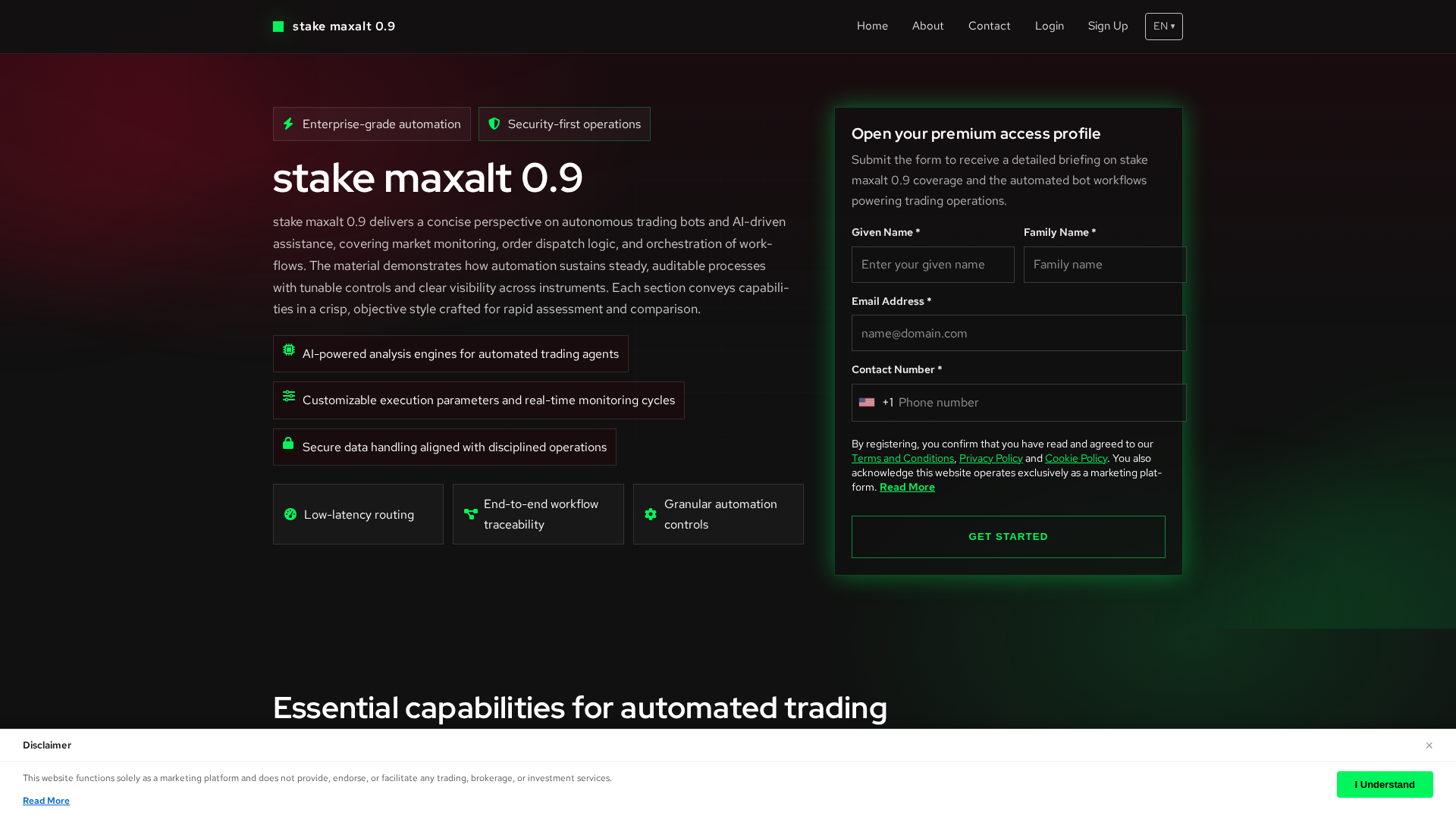Screen dimensions: 1456x819
Task: Click the 'AI-powered analysis engines for automated trading agents' text
Action: pyautogui.click(x=460, y=354)
